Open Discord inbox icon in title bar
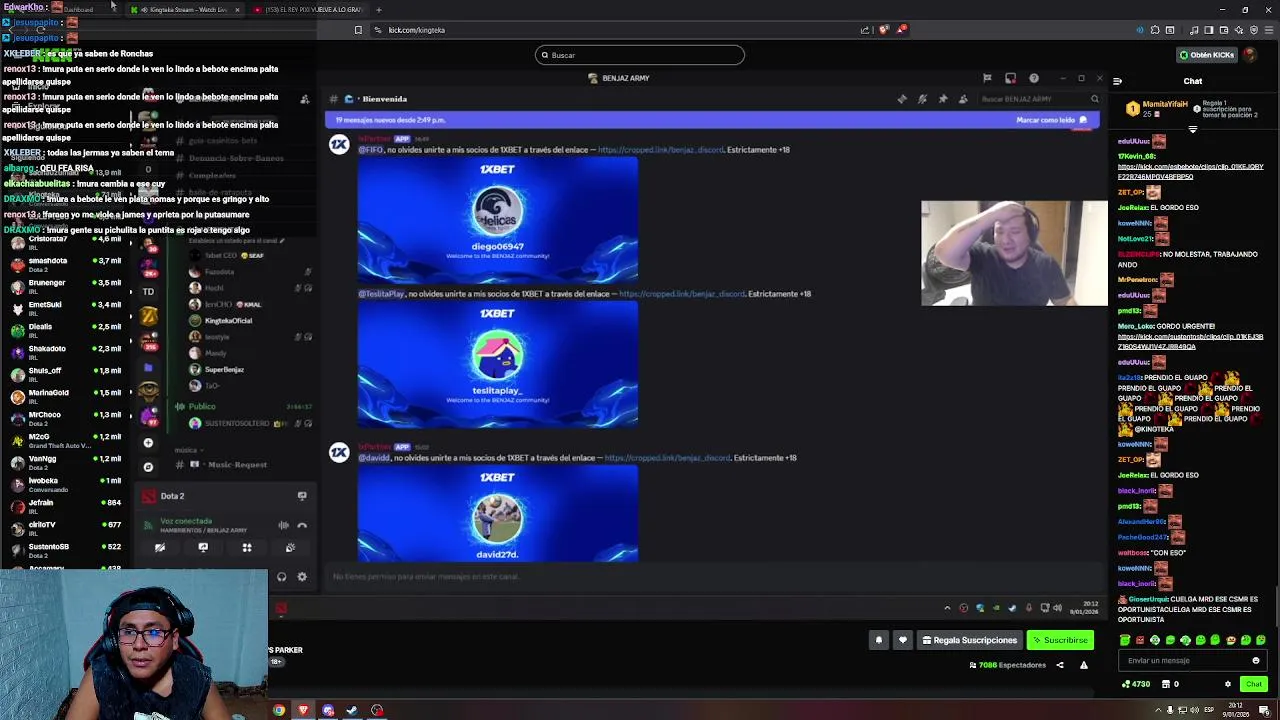The image size is (1280, 720). (1010, 78)
